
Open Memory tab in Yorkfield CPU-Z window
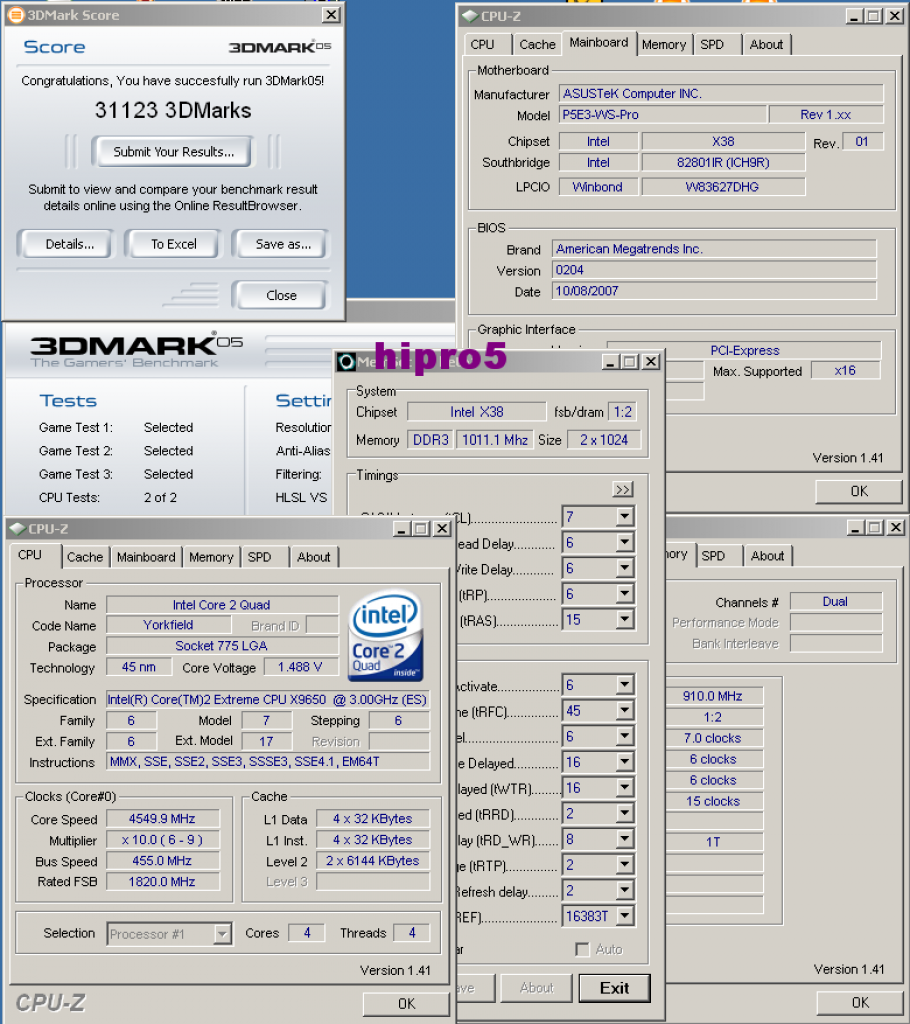pyautogui.click(x=211, y=557)
